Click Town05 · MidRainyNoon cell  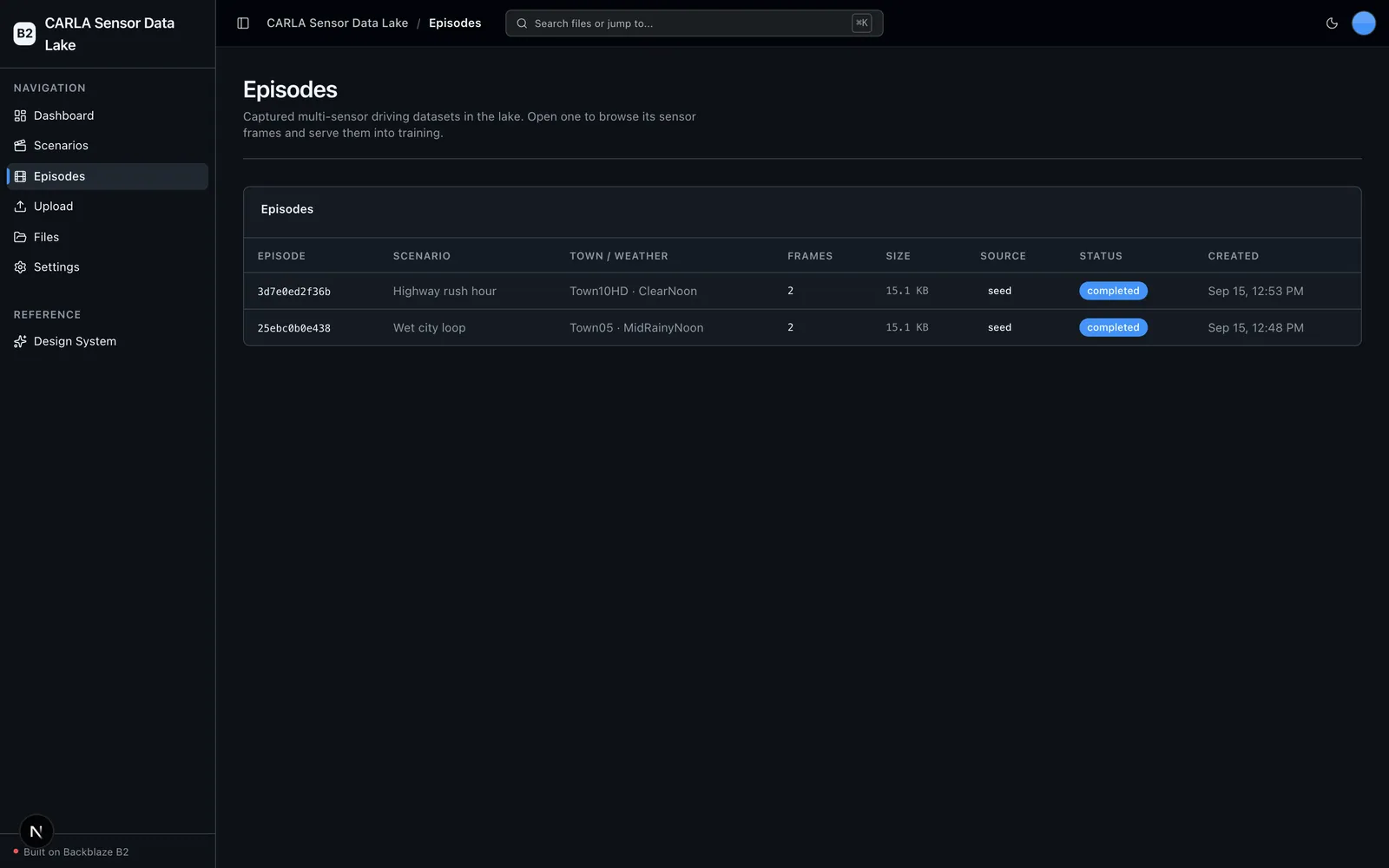click(x=636, y=328)
